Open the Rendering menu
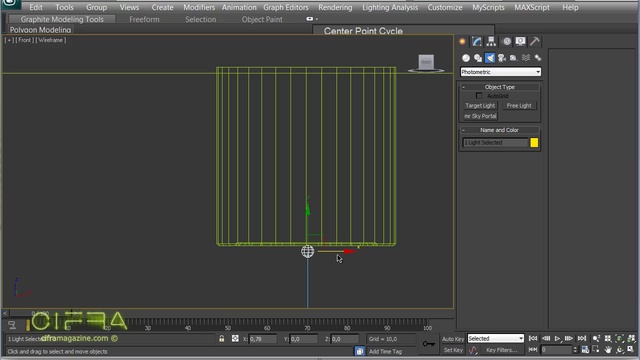This screenshot has height=360, width=640. click(x=335, y=7)
